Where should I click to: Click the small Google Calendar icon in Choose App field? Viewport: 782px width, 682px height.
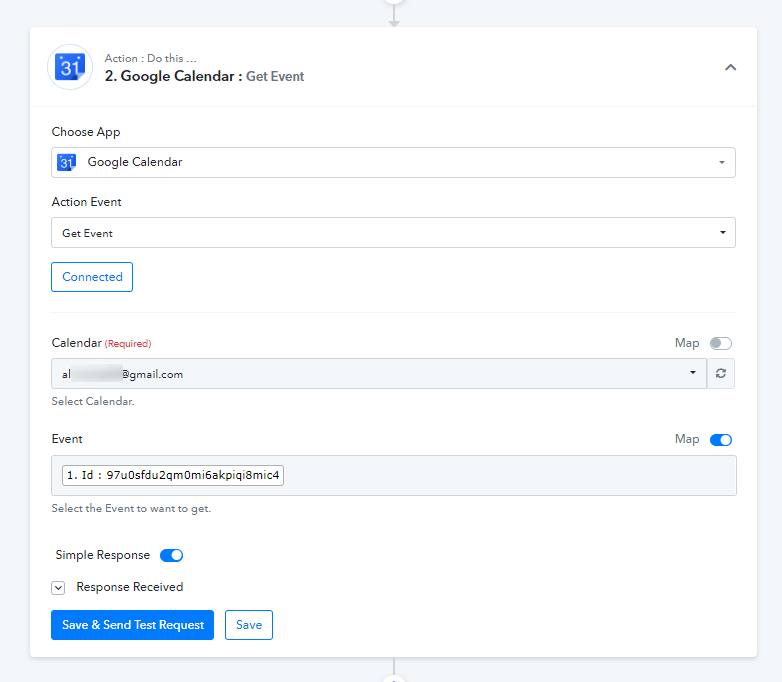67,162
